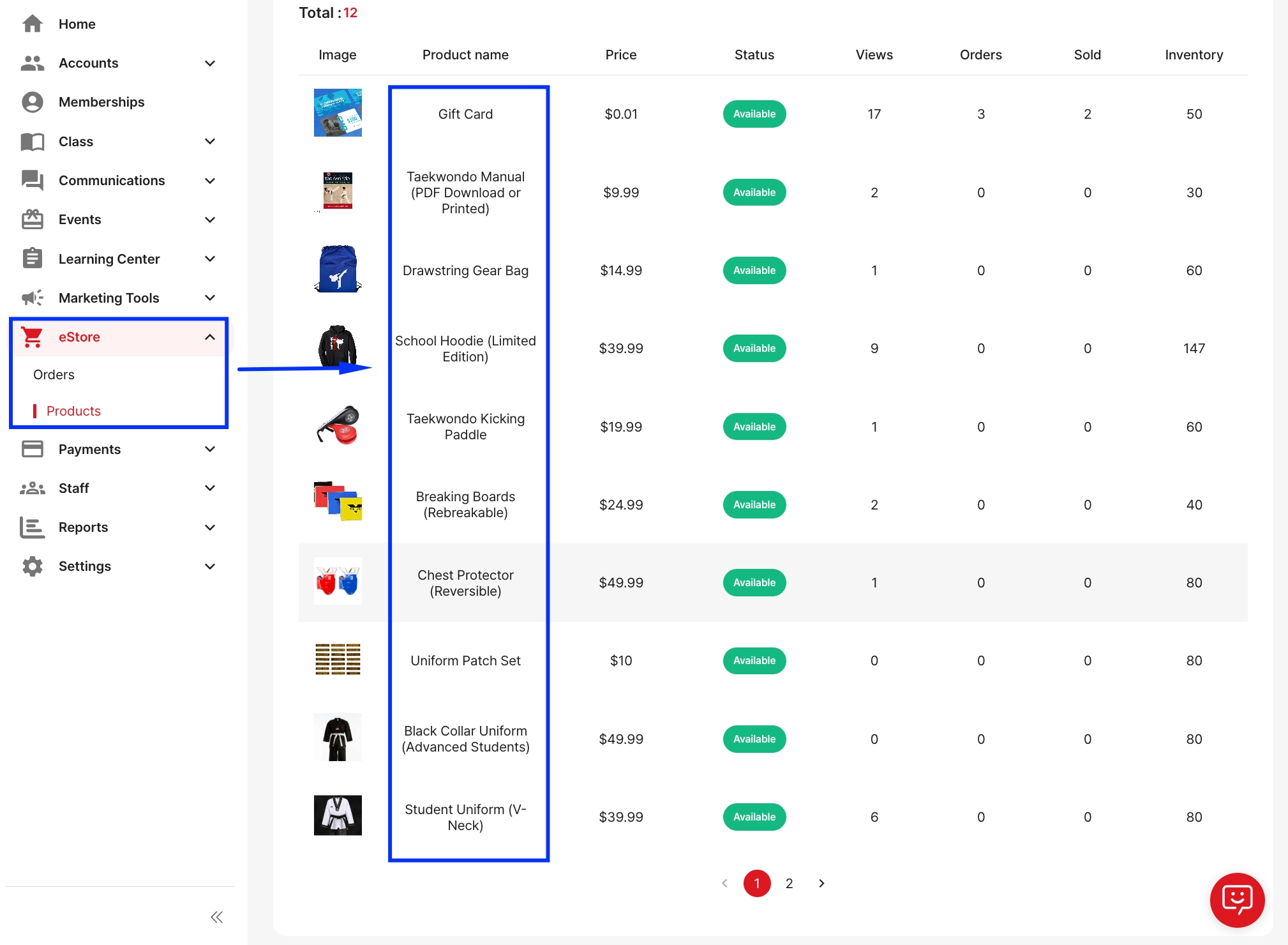The height and width of the screenshot is (945, 1288).
Task: Click the Memberships person icon
Action: (32, 102)
